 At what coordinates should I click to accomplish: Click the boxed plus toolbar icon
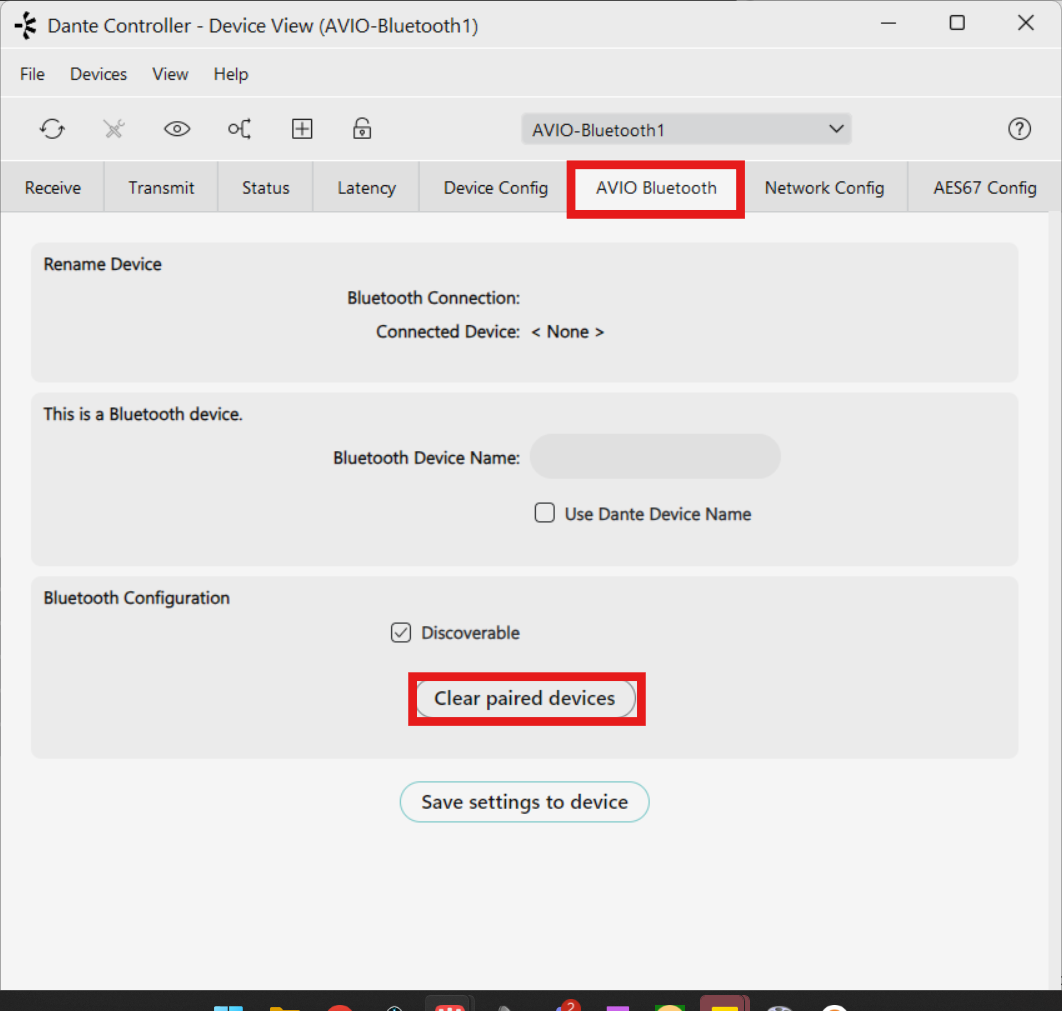302,129
